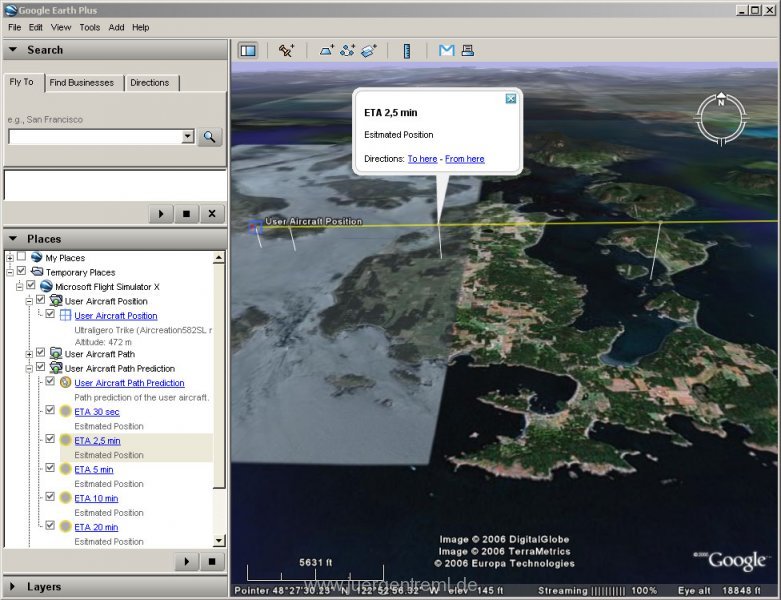Click the Add Path toolbar icon

tap(347, 50)
